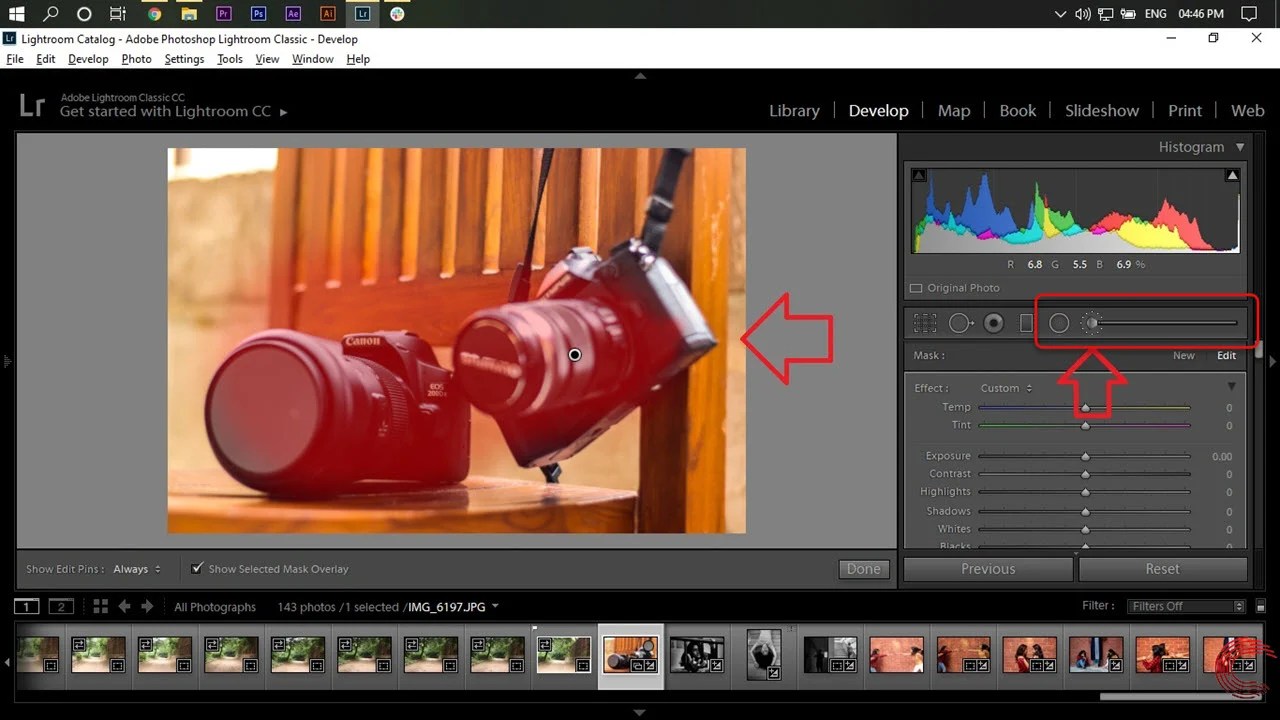This screenshot has width=1280, height=720.
Task: Click the Lightroom icon in the taskbar
Action: tap(362, 14)
